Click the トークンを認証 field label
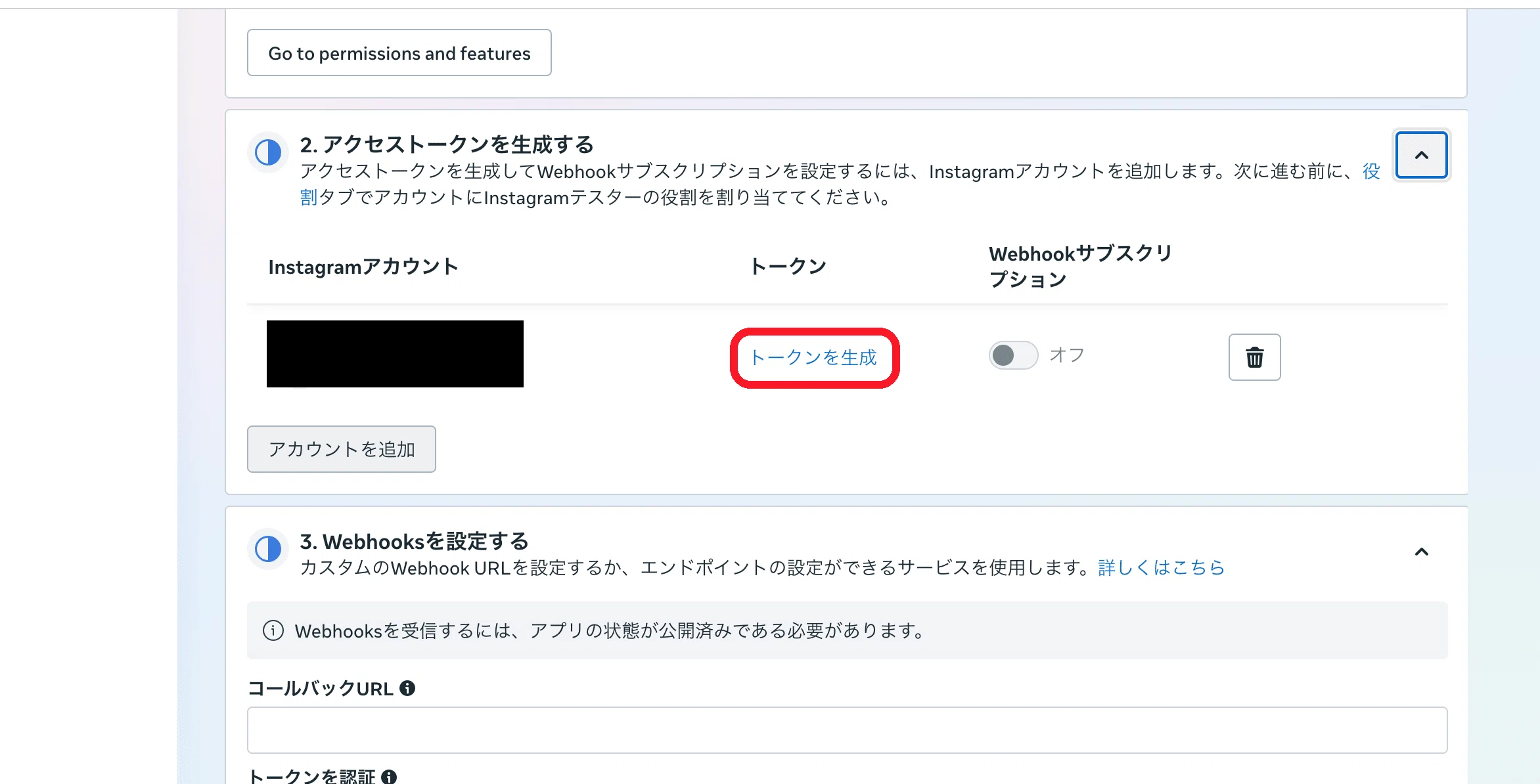This screenshot has width=1540, height=784. click(x=311, y=777)
